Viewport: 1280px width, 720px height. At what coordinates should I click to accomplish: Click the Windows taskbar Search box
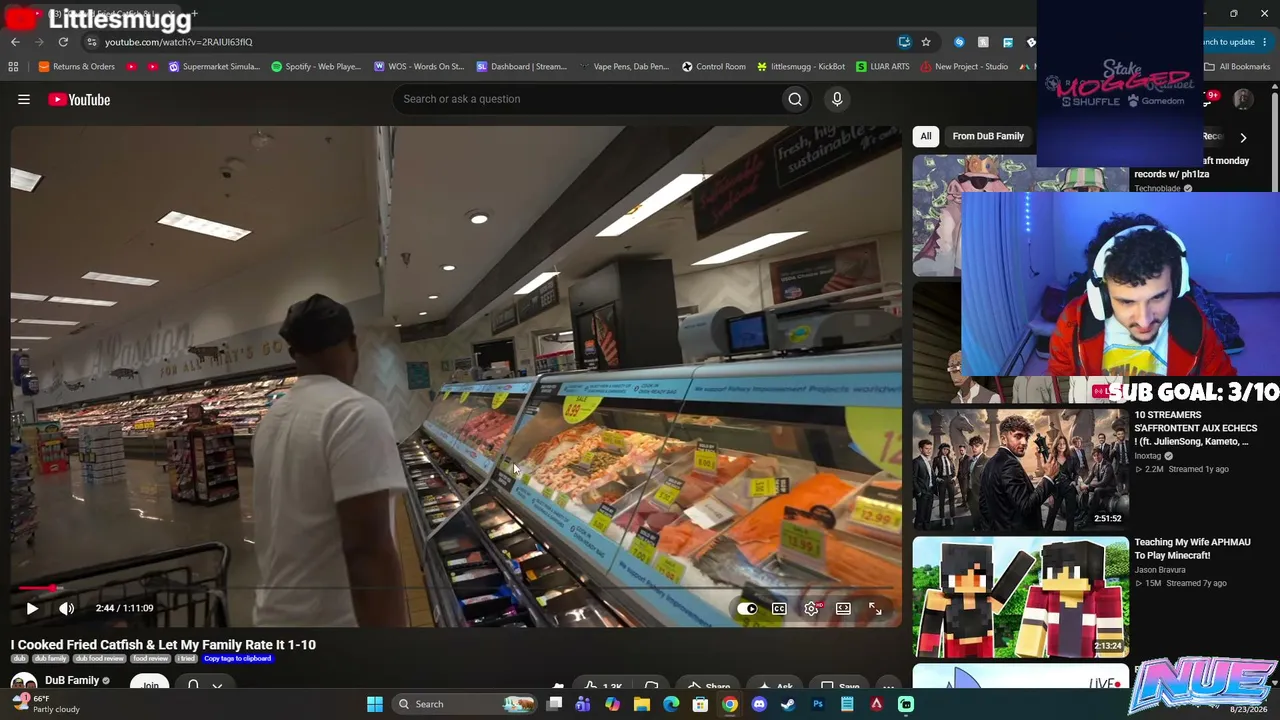[x=465, y=704]
